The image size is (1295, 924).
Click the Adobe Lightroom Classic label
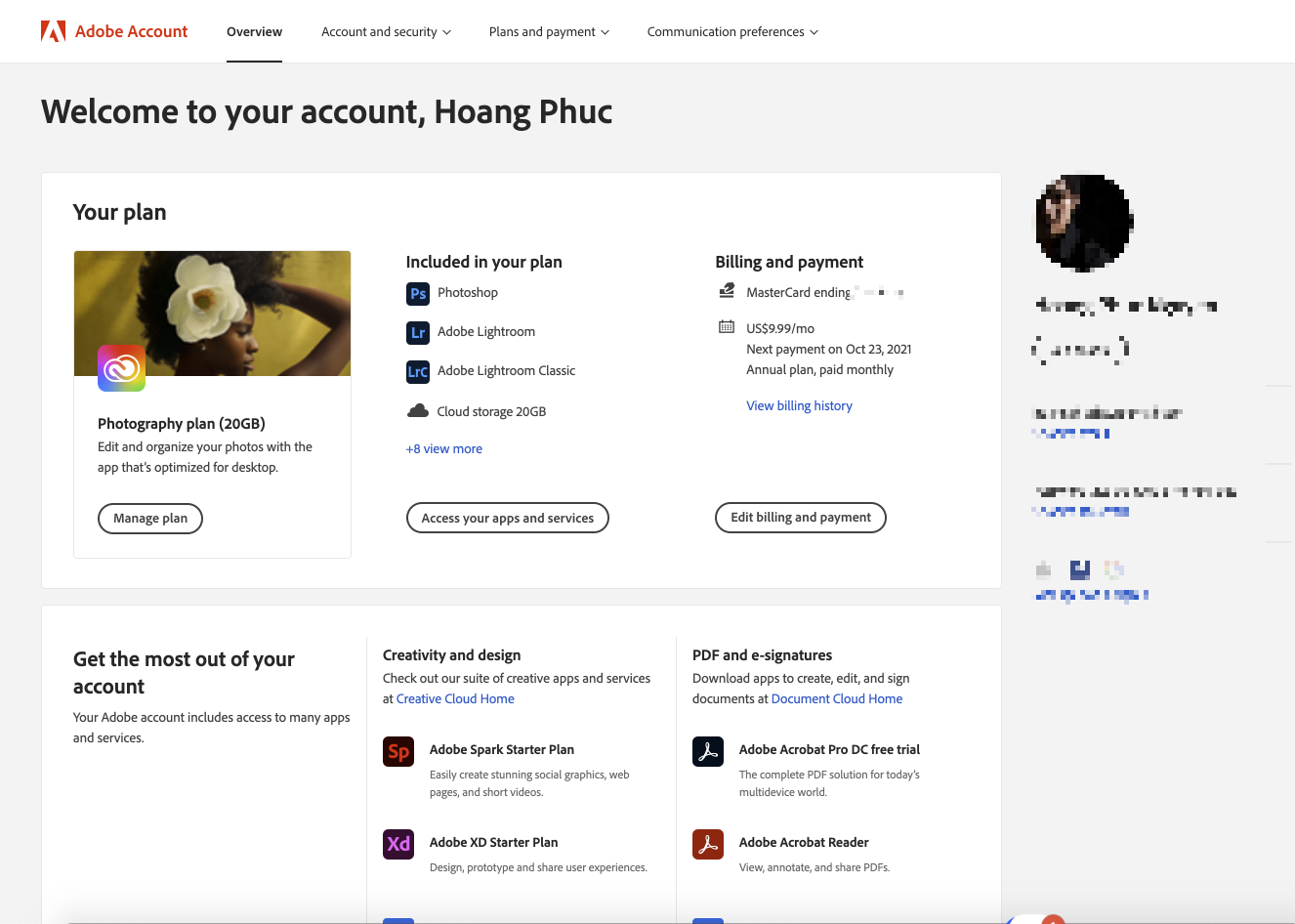click(x=506, y=370)
